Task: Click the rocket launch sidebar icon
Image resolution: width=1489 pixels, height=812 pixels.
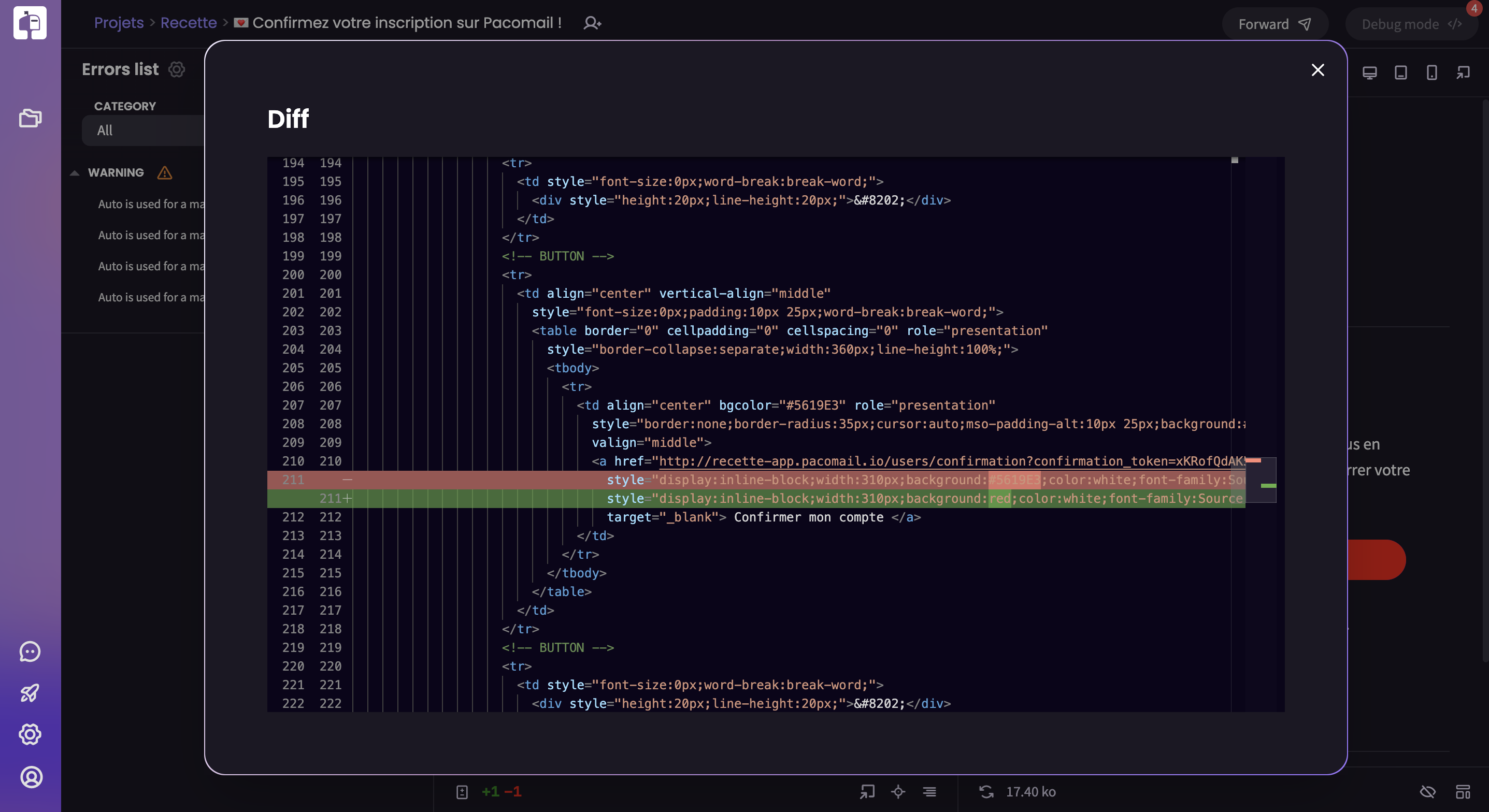Action: [x=30, y=693]
